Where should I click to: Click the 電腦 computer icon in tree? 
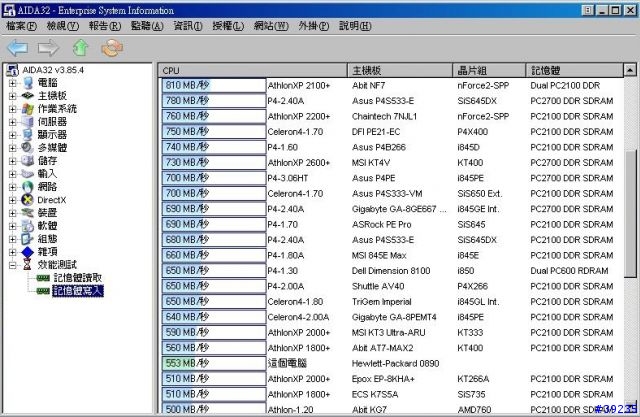tap(28, 83)
